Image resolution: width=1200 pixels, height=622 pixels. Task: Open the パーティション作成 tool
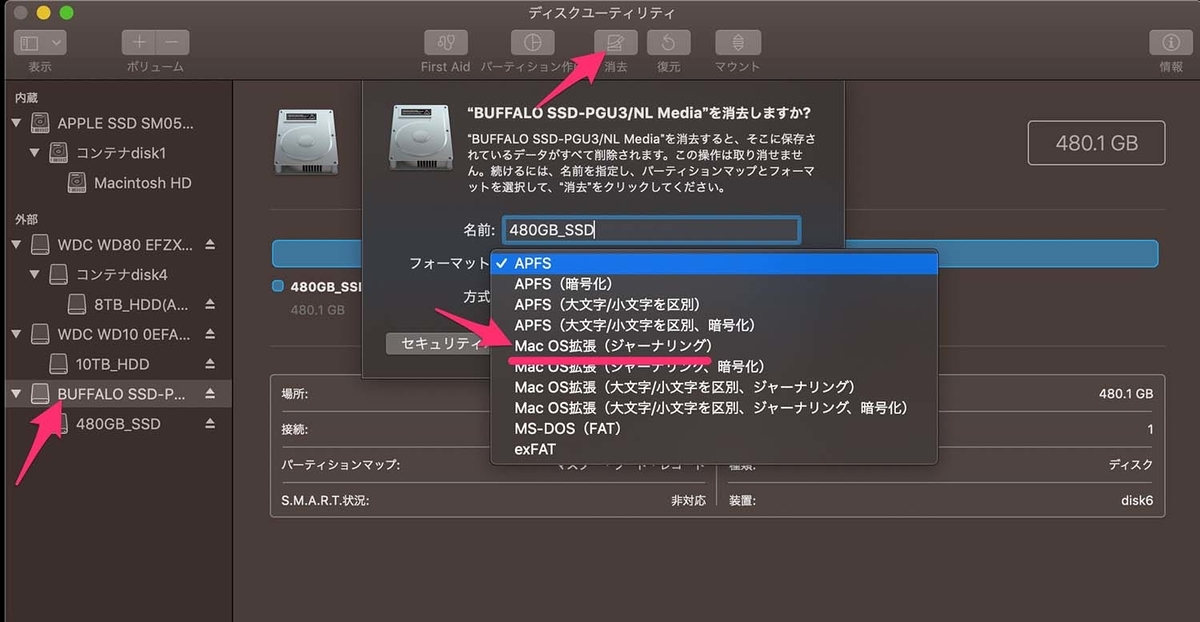pyautogui.click(x=532, y=42)
